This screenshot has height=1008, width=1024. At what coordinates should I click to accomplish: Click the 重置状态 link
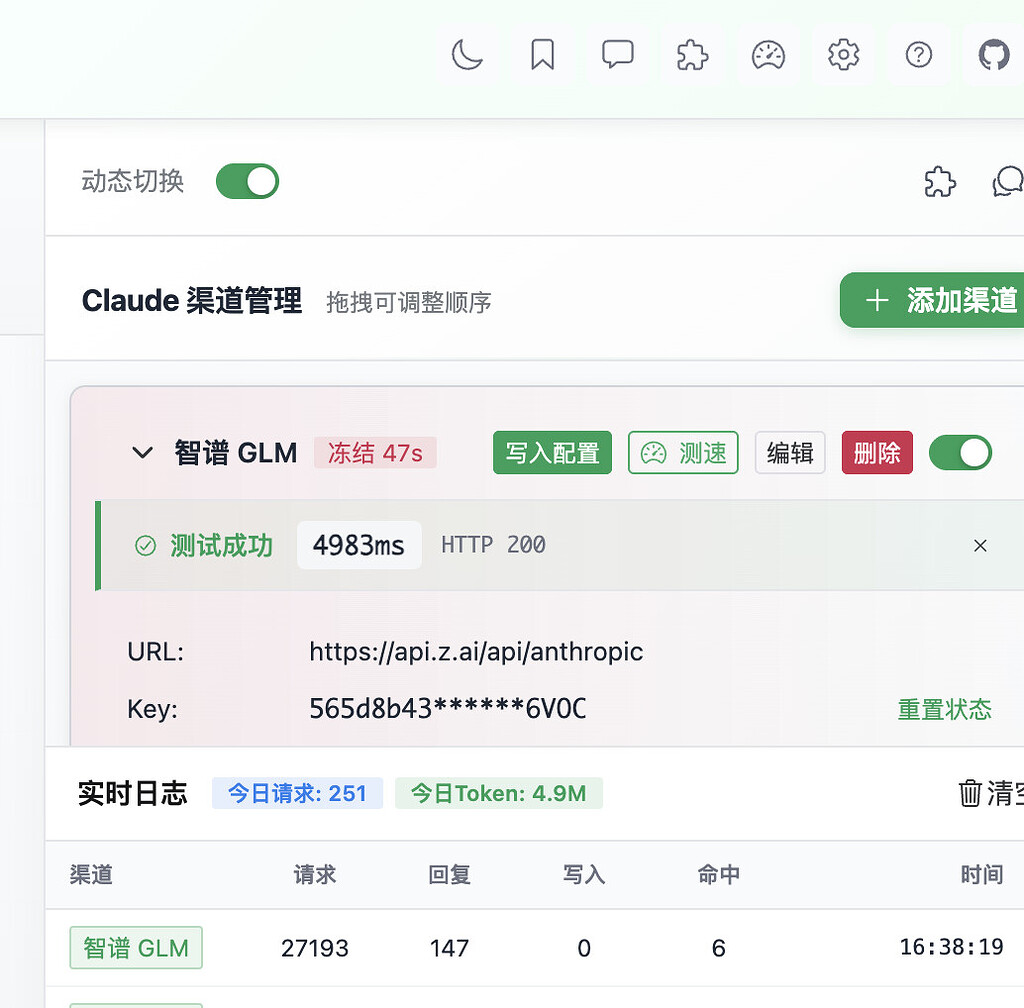pos(944,709)
